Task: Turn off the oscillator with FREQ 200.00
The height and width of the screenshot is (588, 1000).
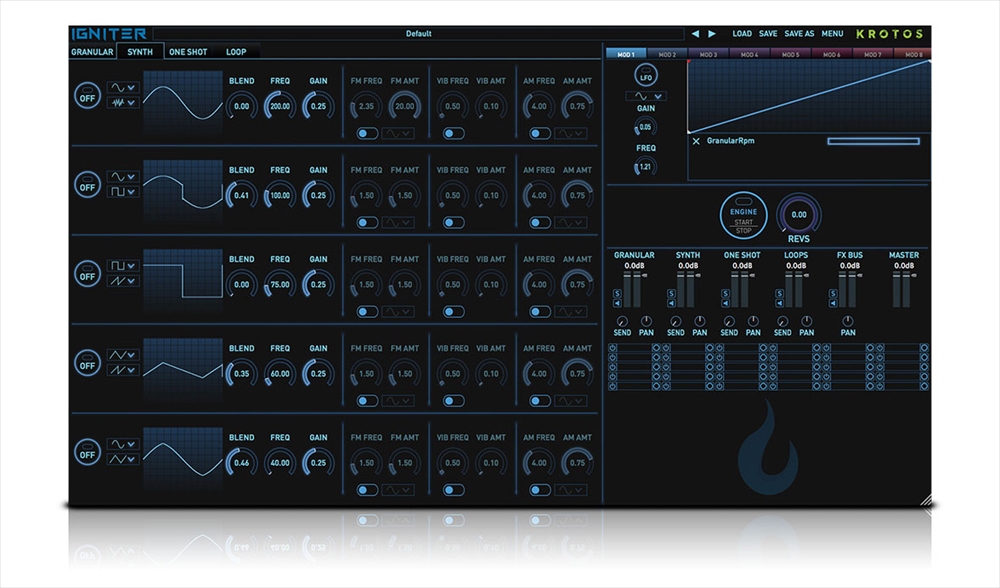Action: click(x=87, y=96)
